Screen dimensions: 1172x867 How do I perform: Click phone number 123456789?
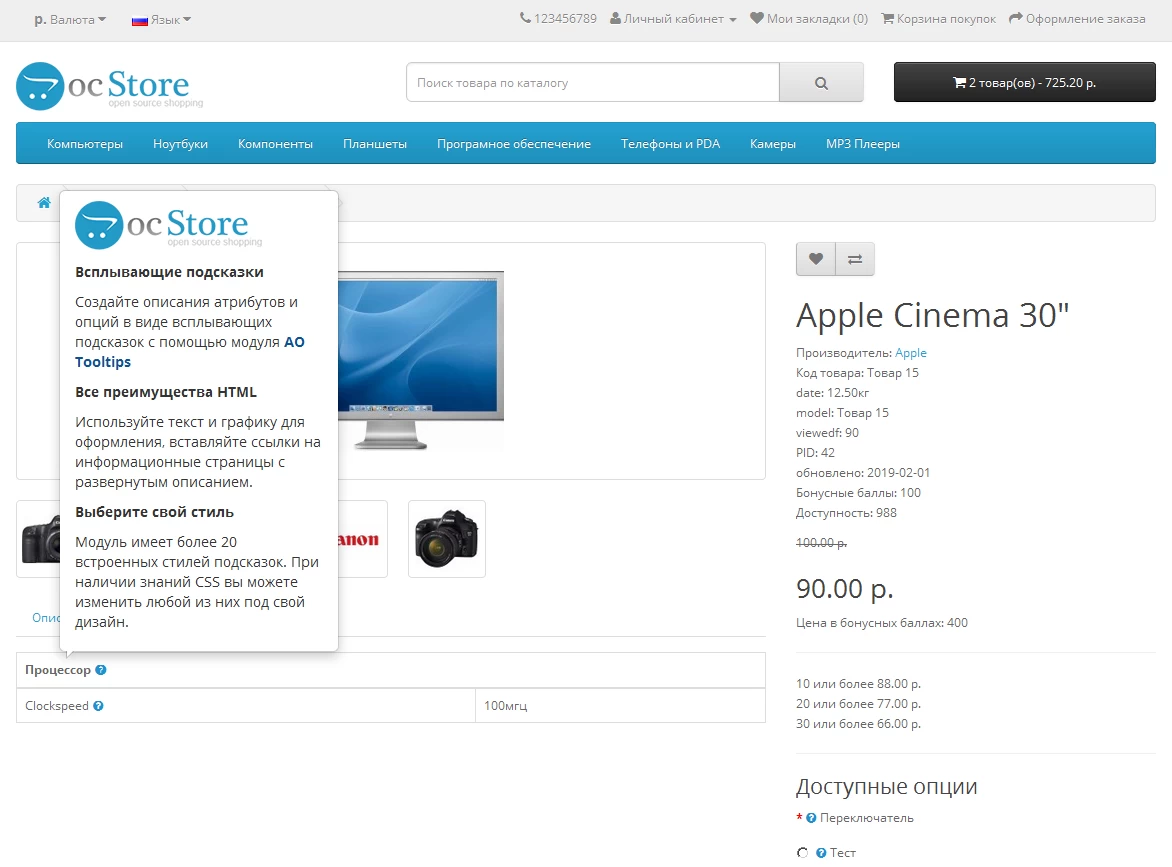coord(558,19)
